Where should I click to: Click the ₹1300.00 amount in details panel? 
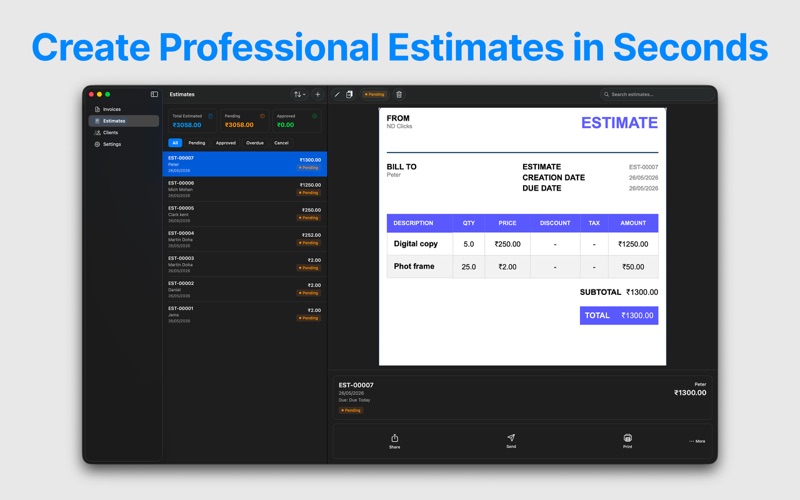click(x=690, y=393)
